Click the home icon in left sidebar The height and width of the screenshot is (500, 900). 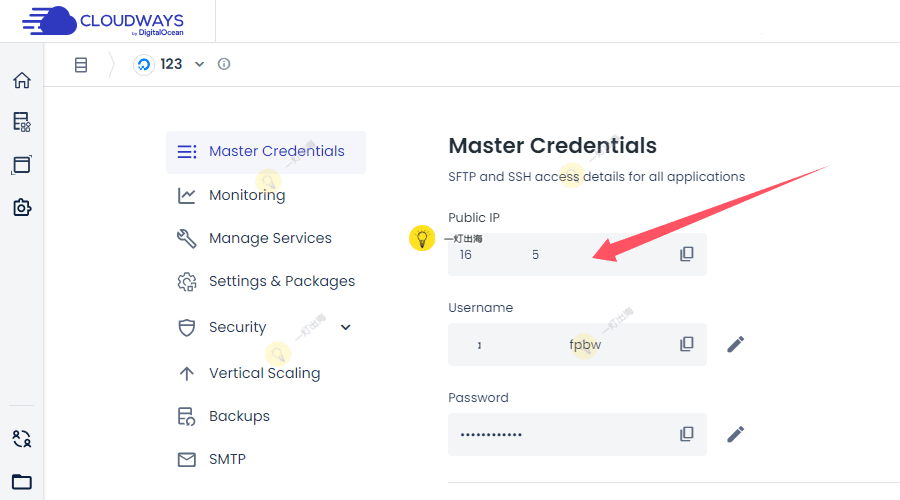pyautogui.click(x=21, y=80)
